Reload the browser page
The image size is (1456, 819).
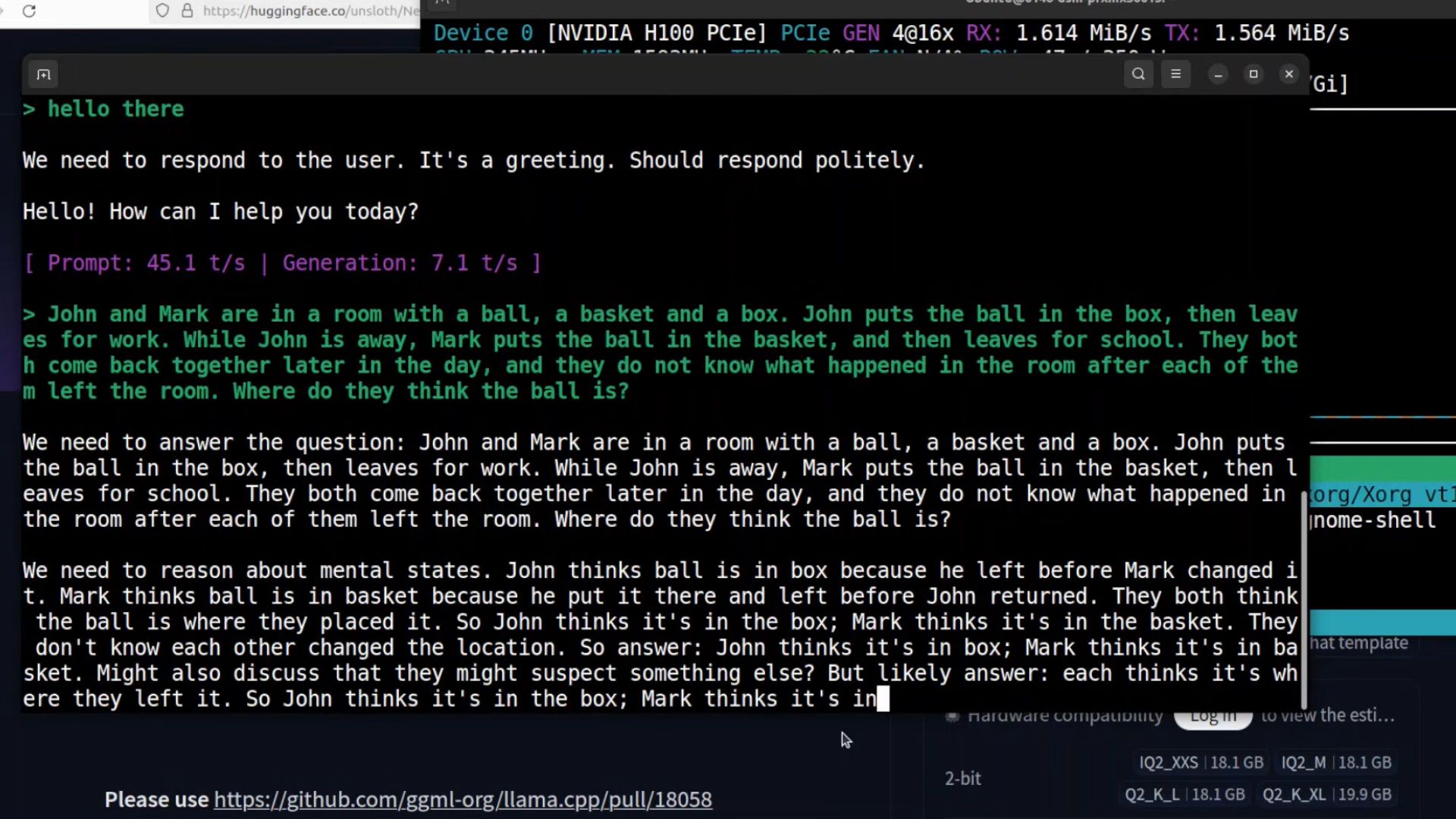point(29,11)
